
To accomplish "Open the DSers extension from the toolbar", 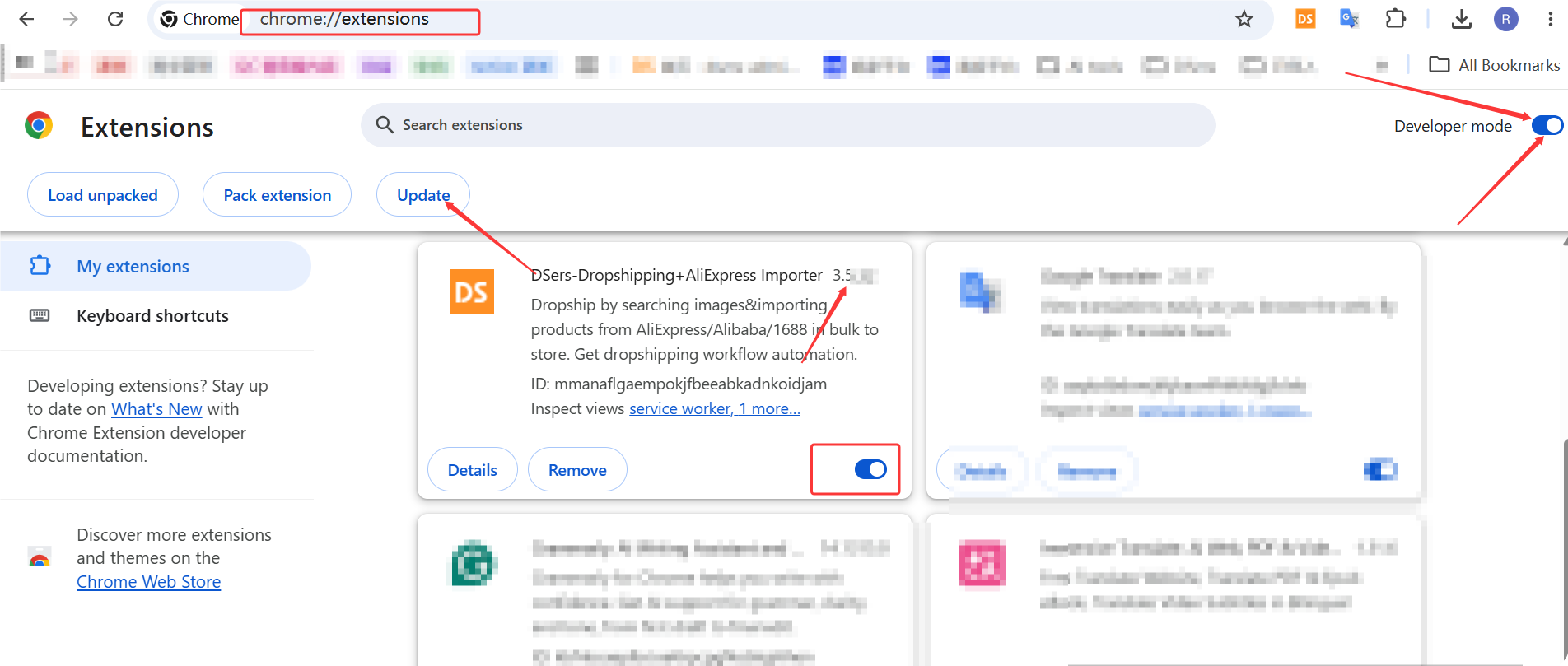I will tap(1305, 19).
